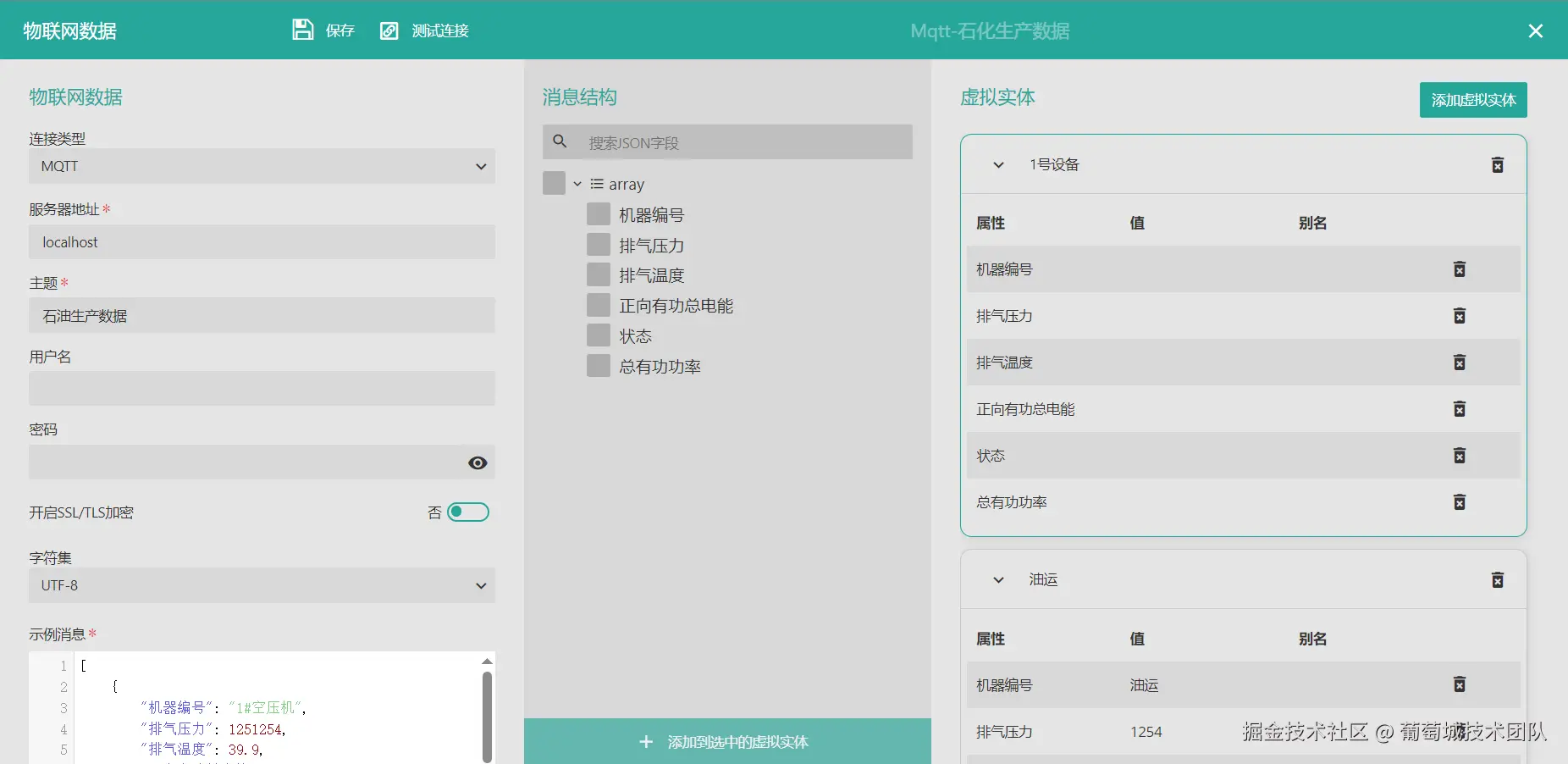Viewport: 1568px width, 764px height.
Task: Delete 机器编号 row in 1号设备
Action: [1460, 269]
